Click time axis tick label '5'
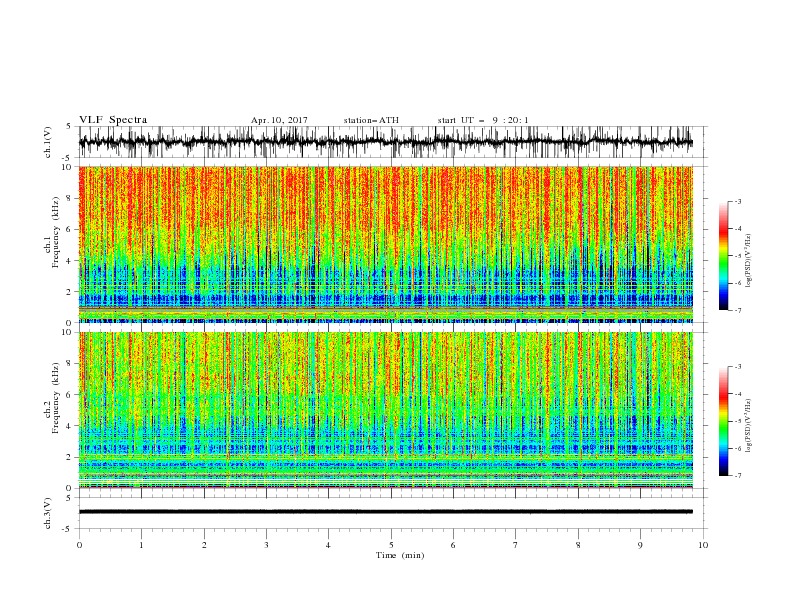The image size is (792, 612). coord(391,545)
